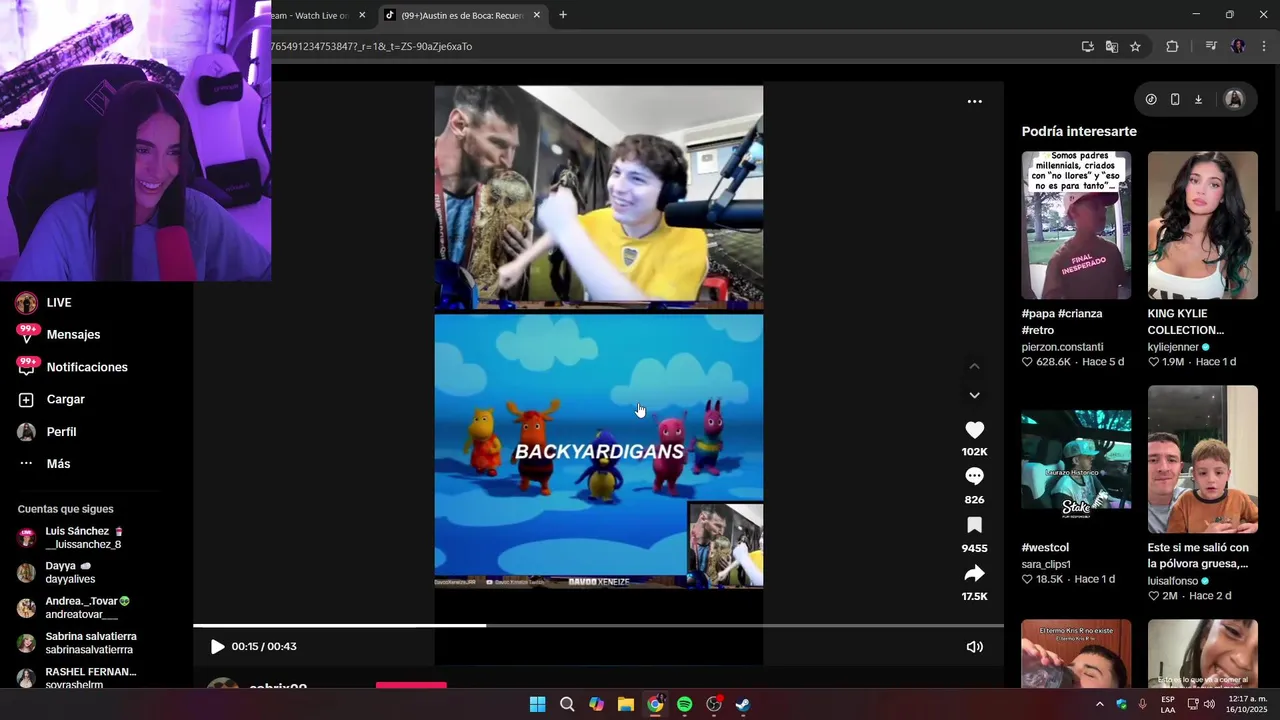
Task: Play the paused video
Action: [217, 646]
